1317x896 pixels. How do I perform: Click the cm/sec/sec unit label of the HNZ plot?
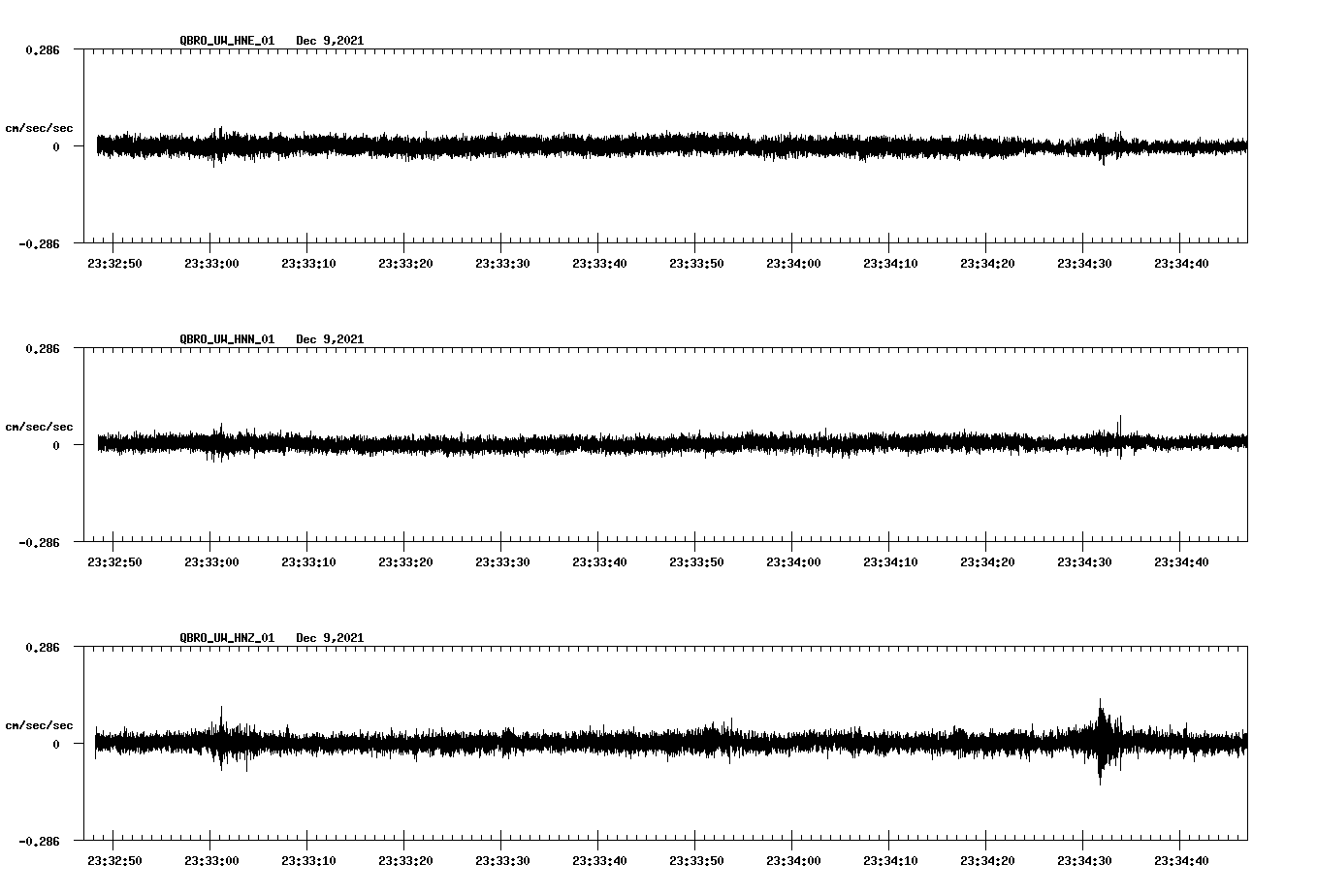(39, 725)
